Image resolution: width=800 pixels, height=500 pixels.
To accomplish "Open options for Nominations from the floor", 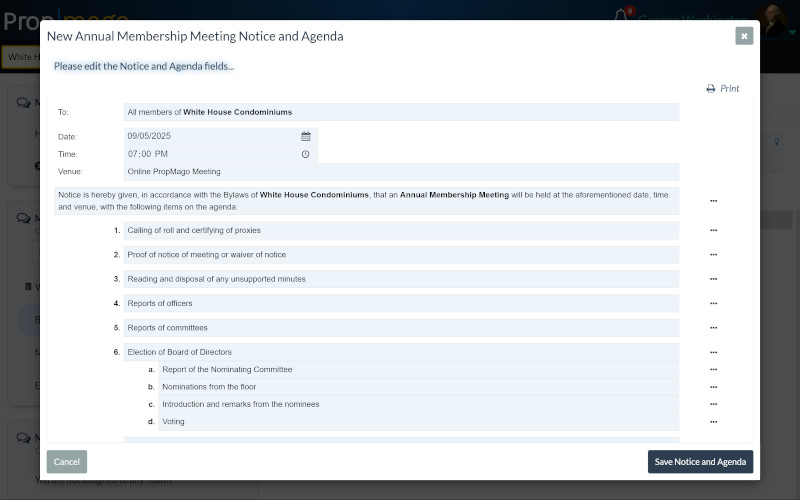I will 713,387.
